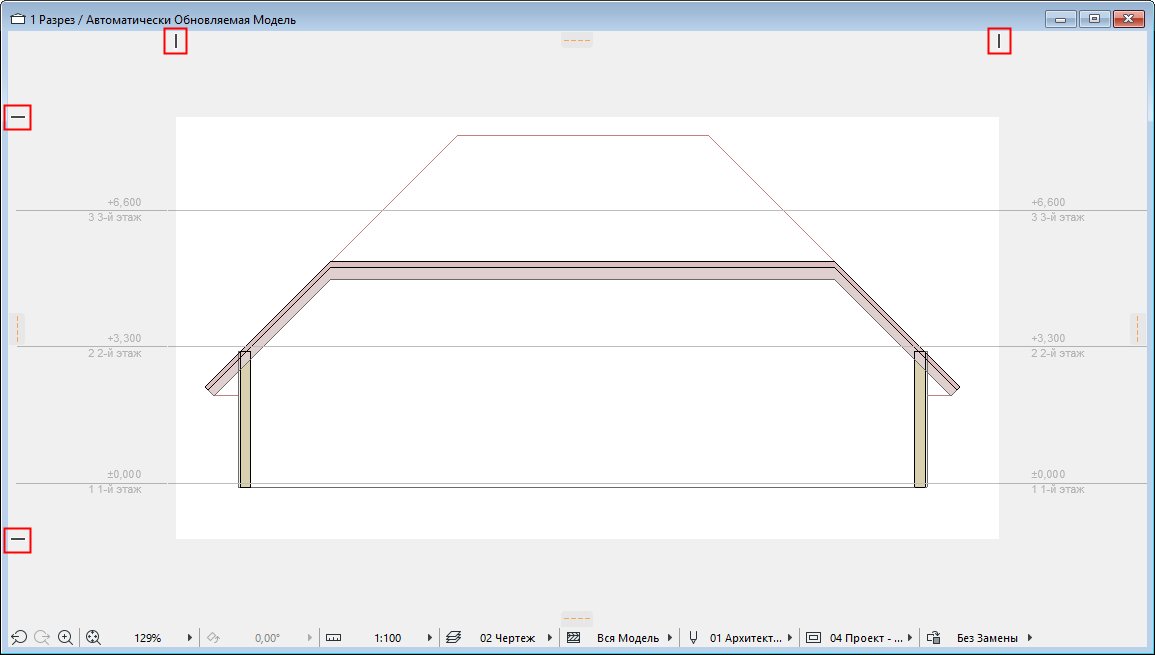Open the arrow after 04 Проект
The height and width of the screenshot is (655, 1155).
pyautogui.click(x=910, y=637)
